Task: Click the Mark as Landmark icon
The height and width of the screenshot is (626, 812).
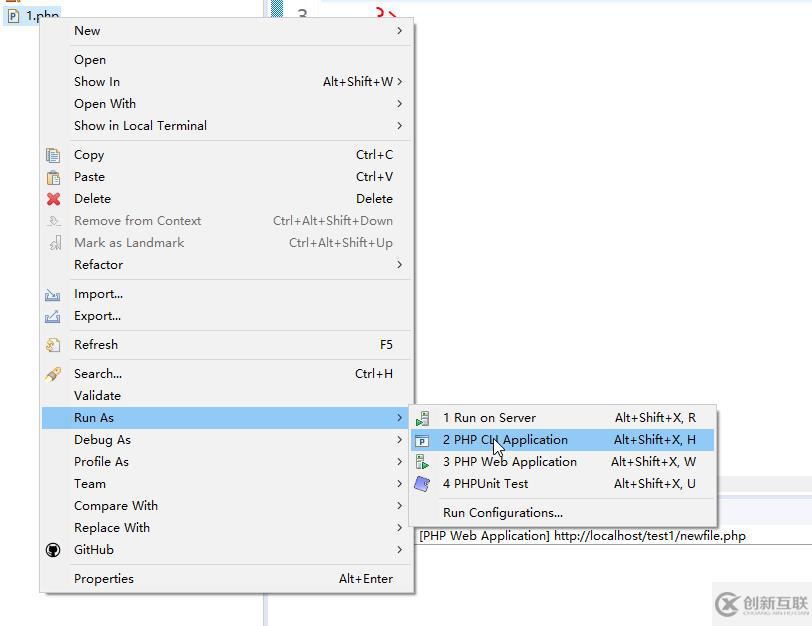Action: [x=55, y=243]
